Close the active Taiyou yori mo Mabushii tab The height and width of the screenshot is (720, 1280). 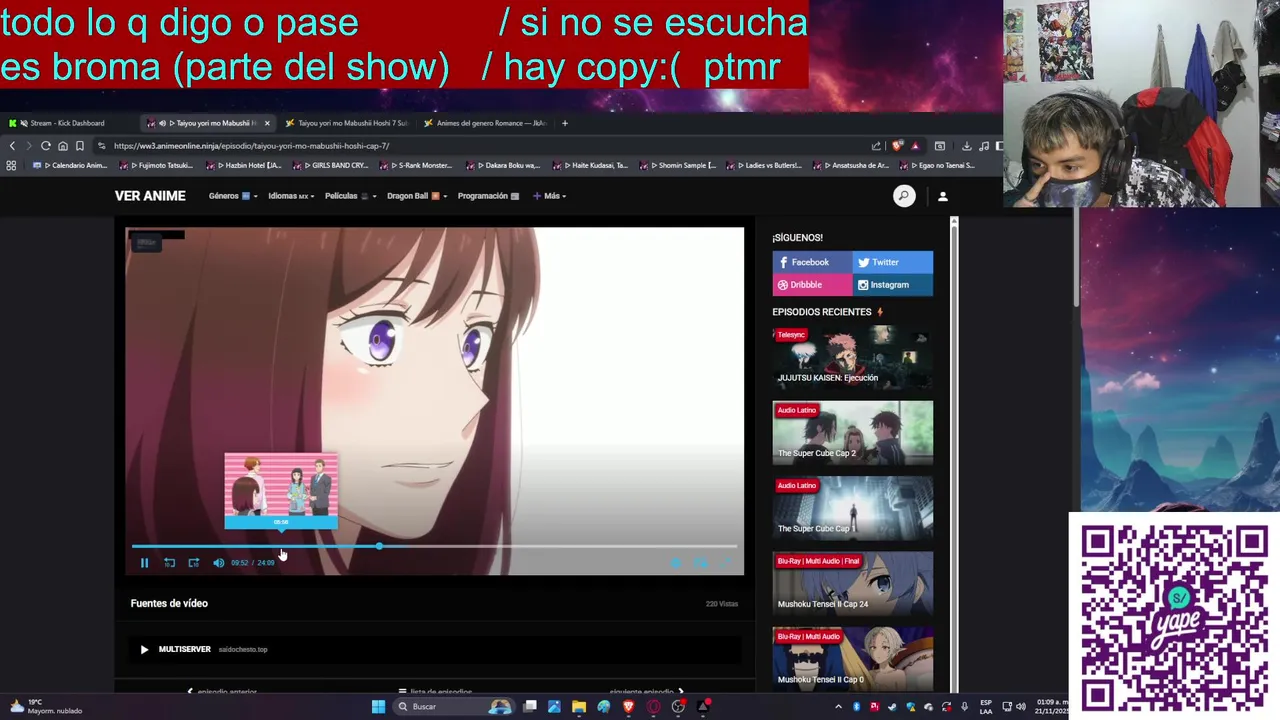[x=267, y=123]
